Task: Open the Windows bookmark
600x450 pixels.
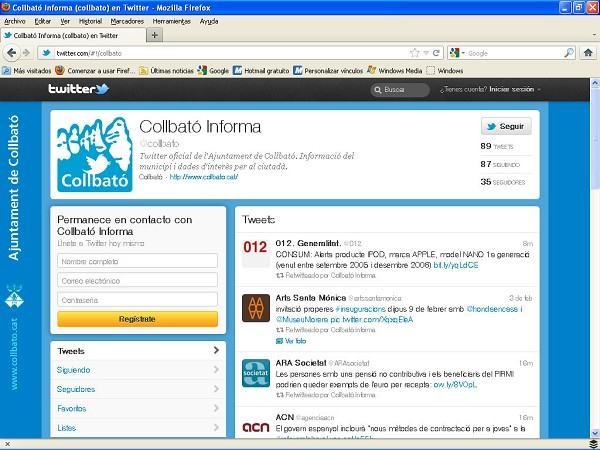Action: (445, 71)
